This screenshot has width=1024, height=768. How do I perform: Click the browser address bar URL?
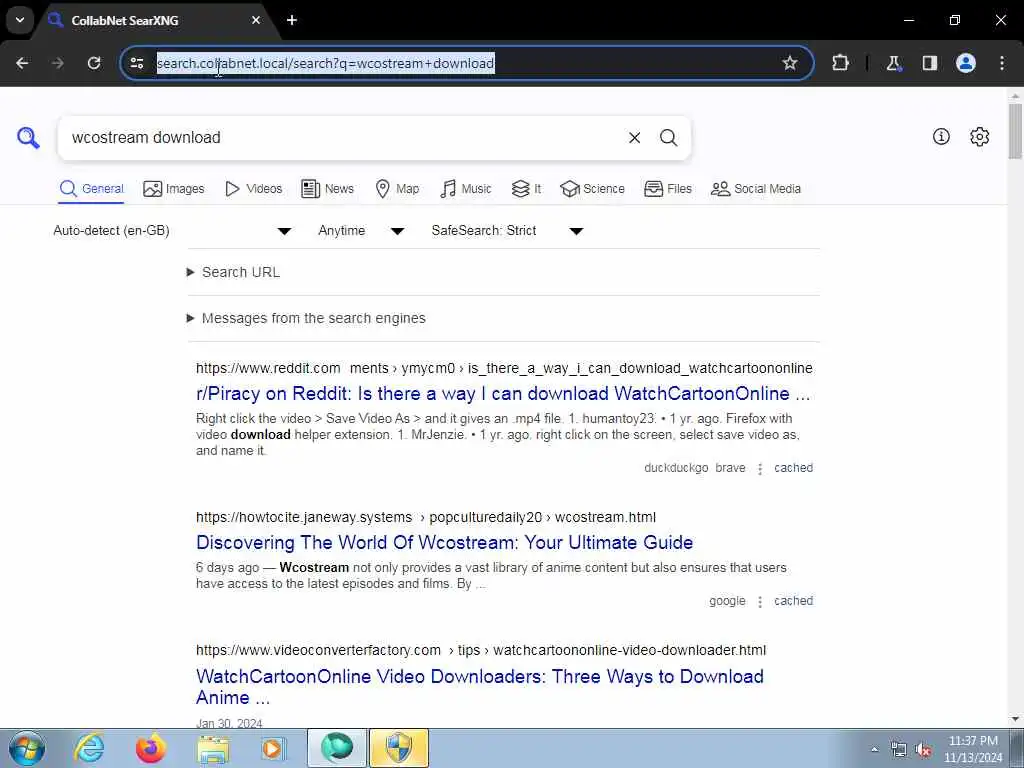[325, 63]
